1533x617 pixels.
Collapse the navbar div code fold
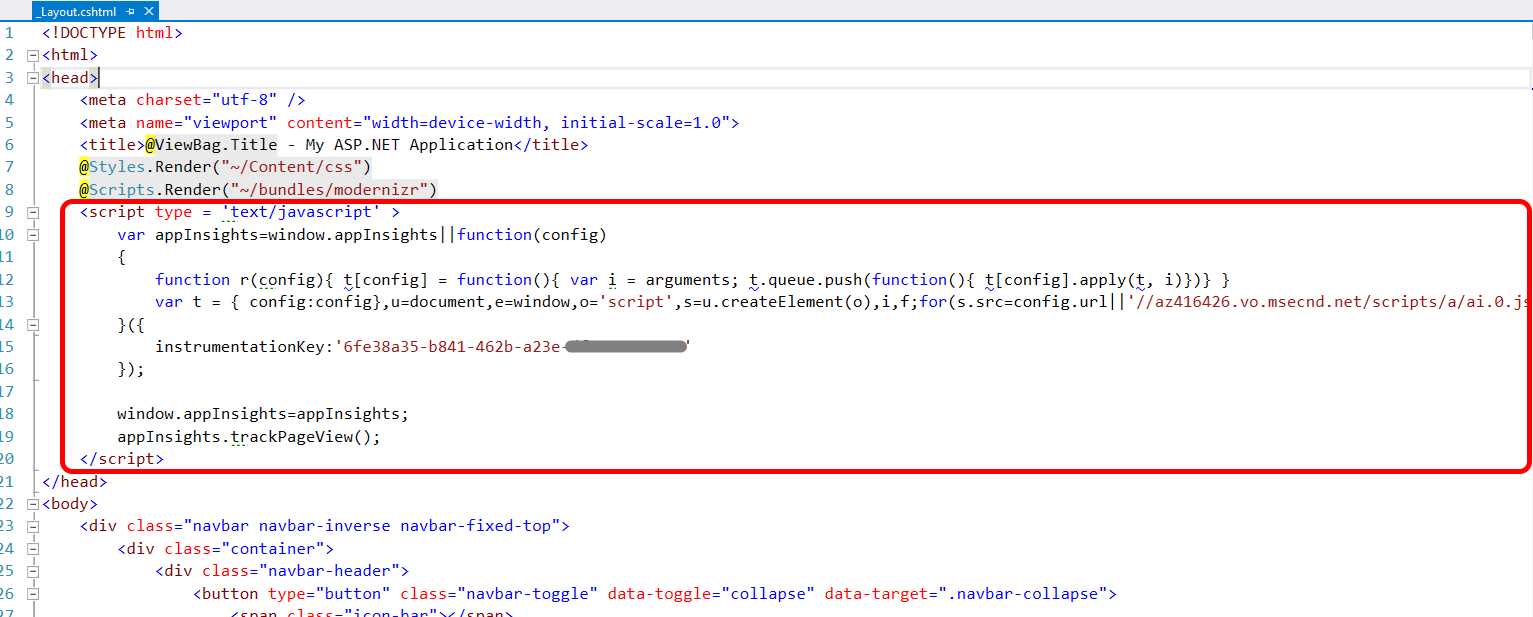[x=31, y=525]
